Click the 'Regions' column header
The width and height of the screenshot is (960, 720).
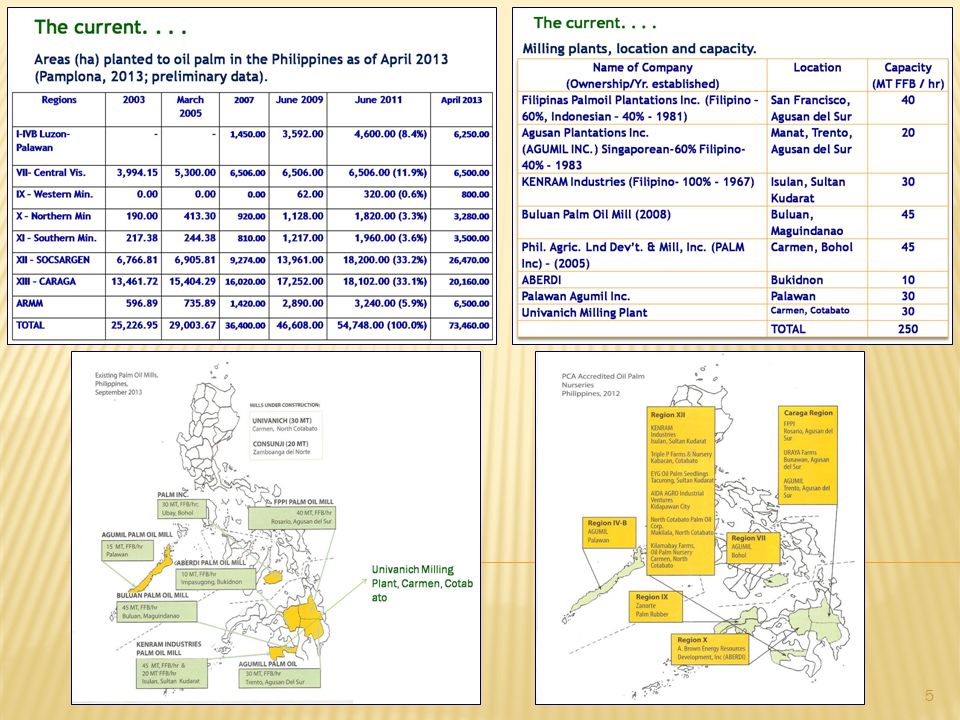[x=59, y=100]
